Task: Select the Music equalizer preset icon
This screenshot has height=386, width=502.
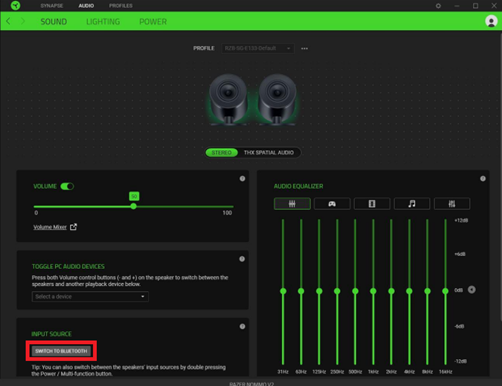Action: pos(412,204)
